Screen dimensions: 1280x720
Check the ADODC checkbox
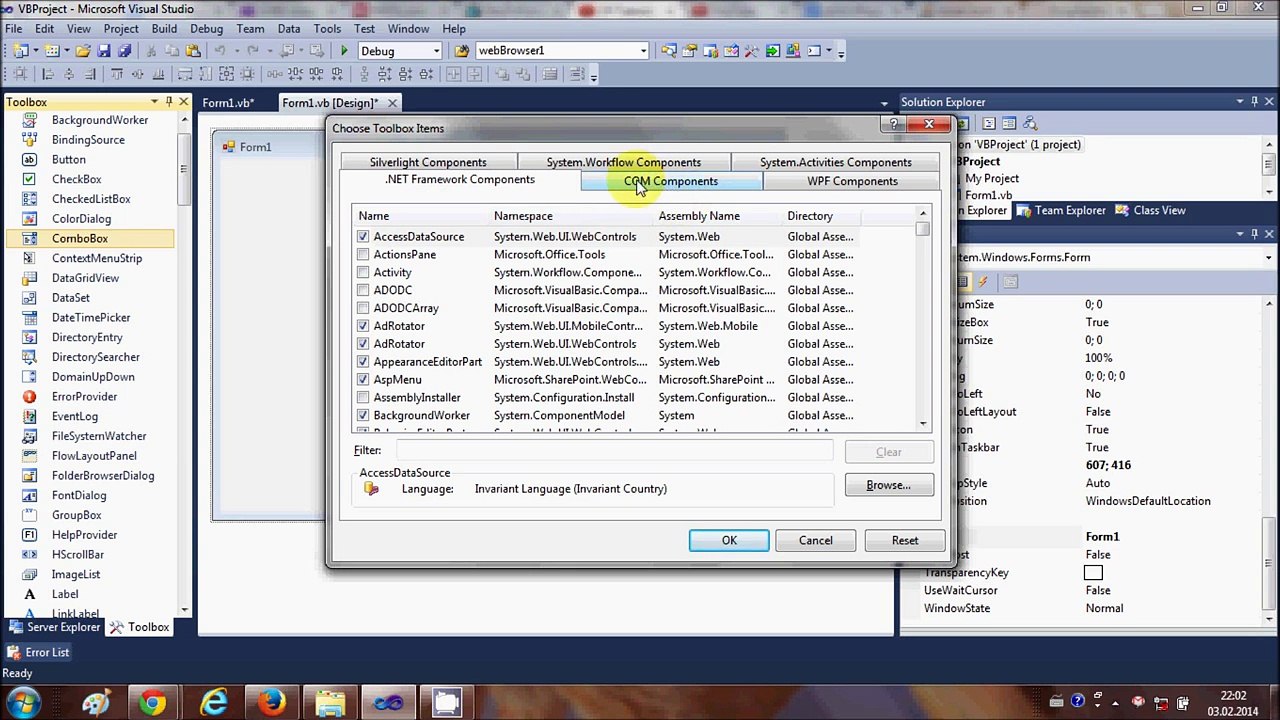[x=363, y=291]
